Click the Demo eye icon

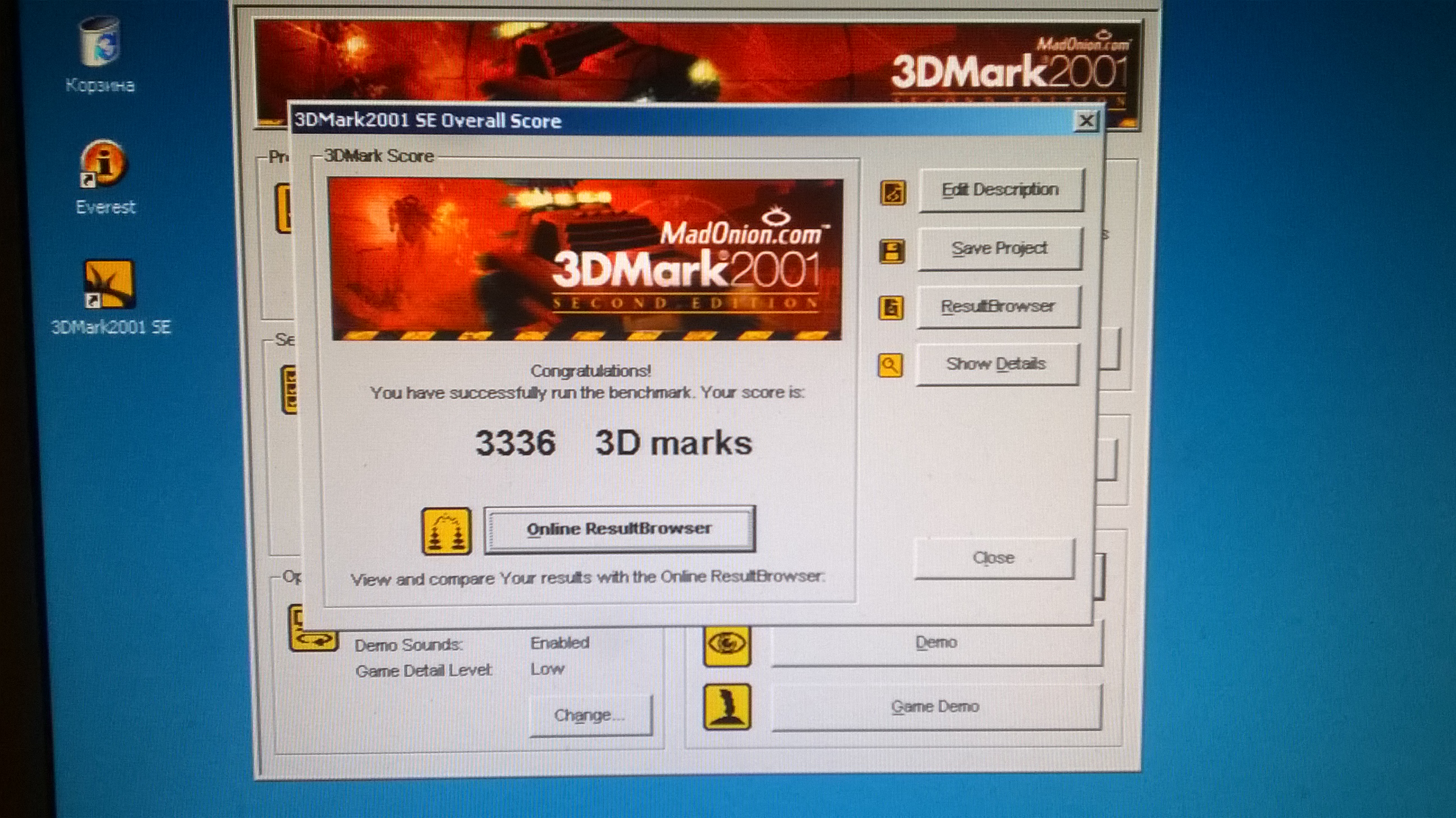(727, 644)
